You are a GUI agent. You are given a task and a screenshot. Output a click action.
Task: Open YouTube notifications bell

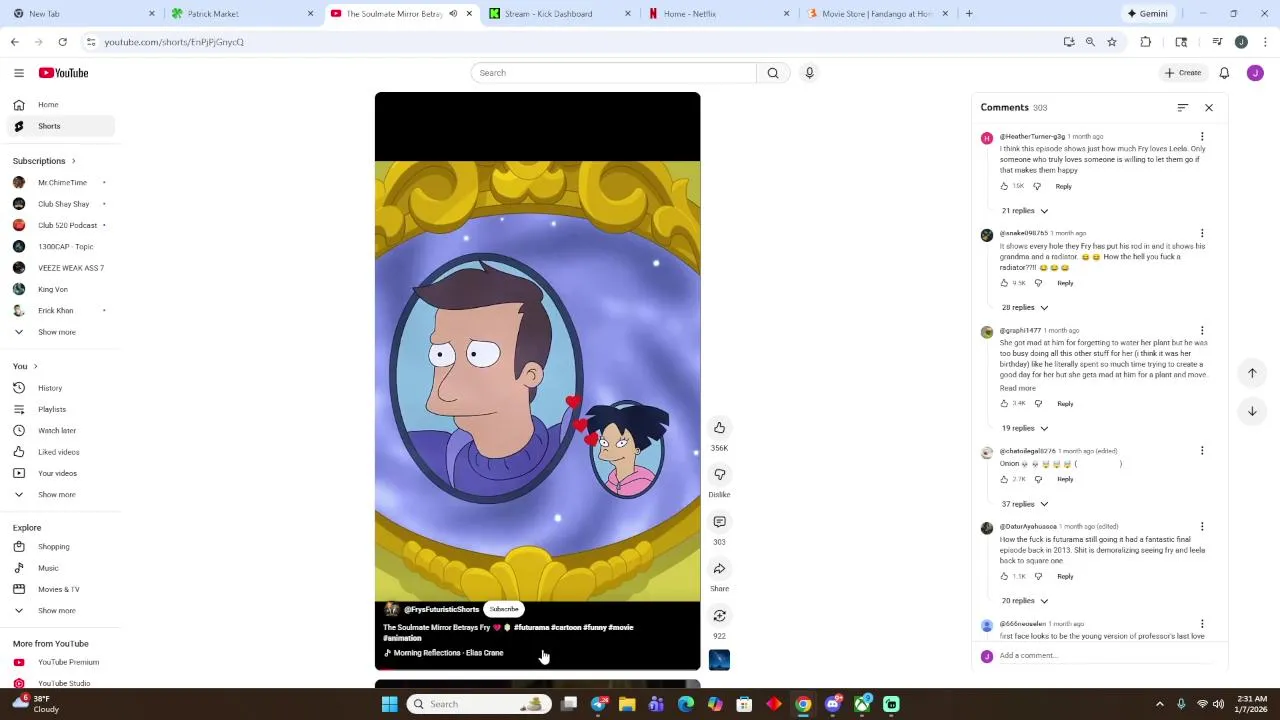1224,73
